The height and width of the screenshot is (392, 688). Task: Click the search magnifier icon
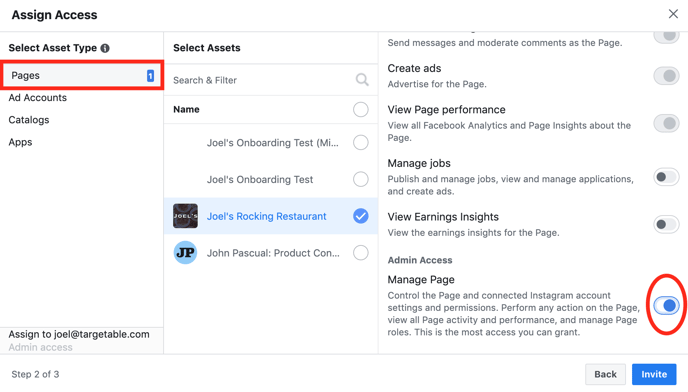(362, 80)
